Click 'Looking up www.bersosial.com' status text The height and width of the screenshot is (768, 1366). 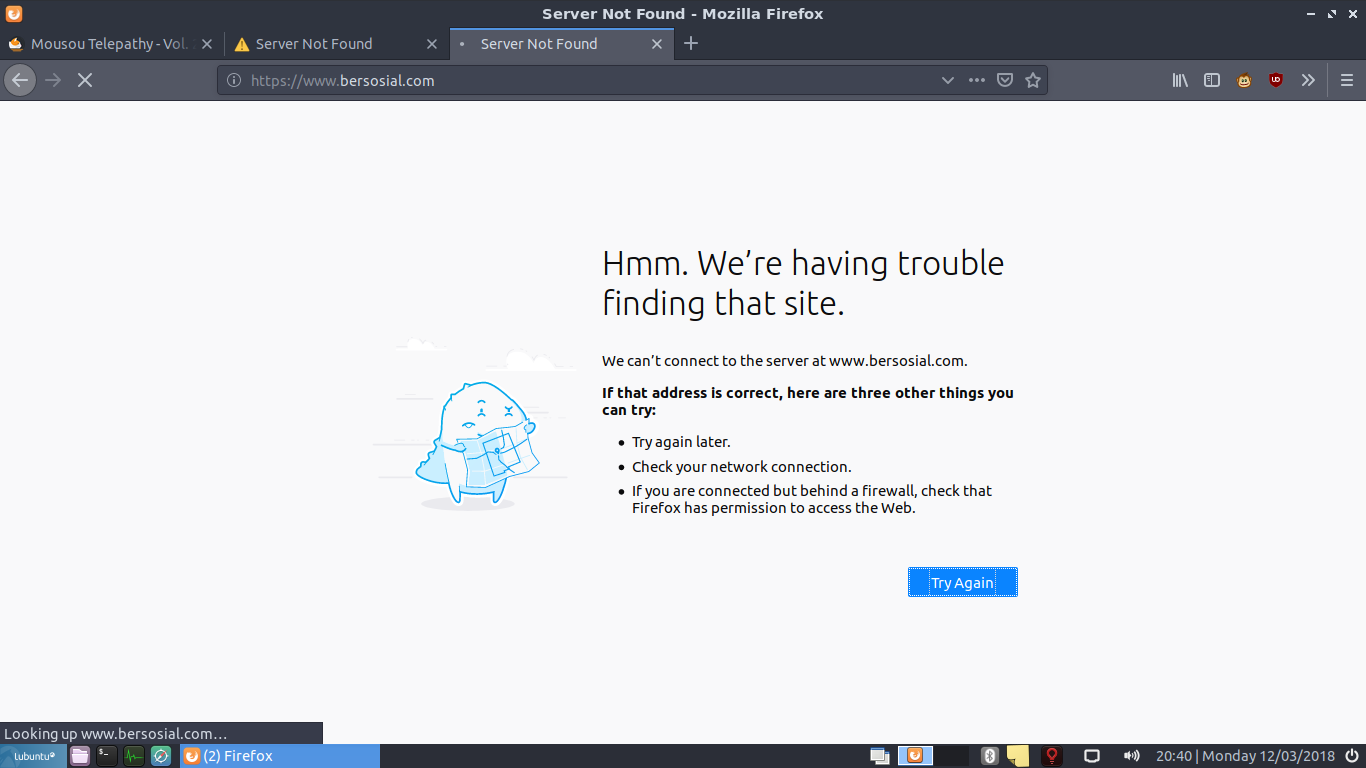point(116,734)
